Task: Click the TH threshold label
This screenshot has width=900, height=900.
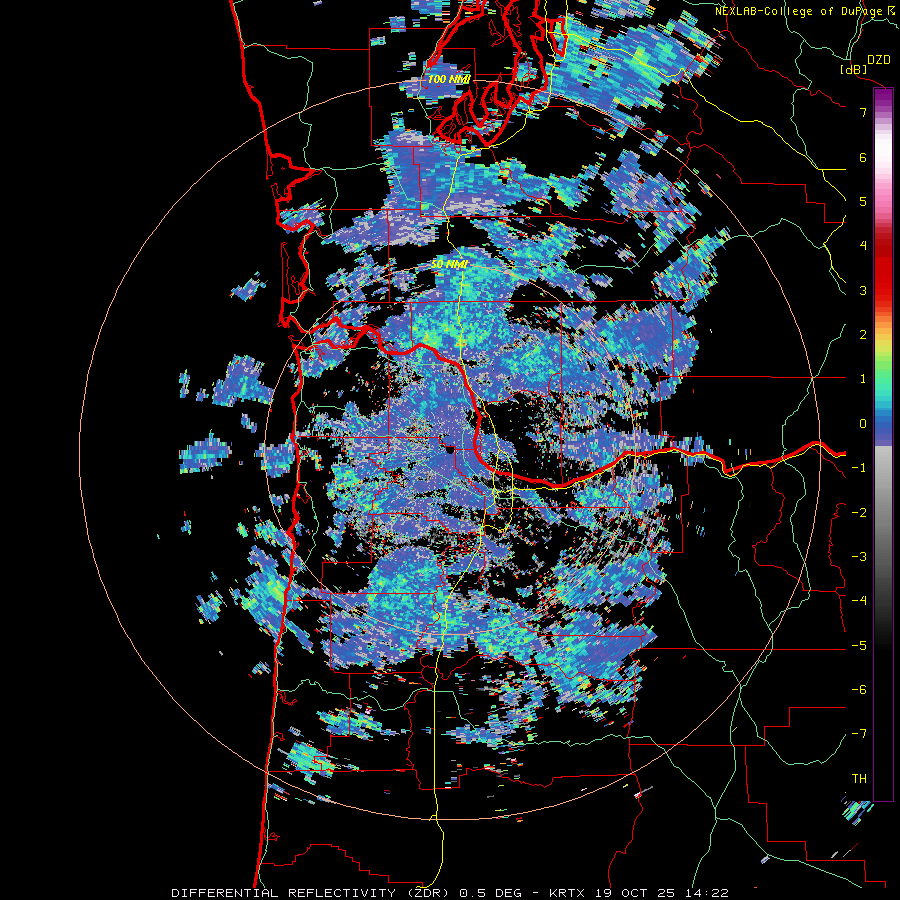Action: (859, 779)
